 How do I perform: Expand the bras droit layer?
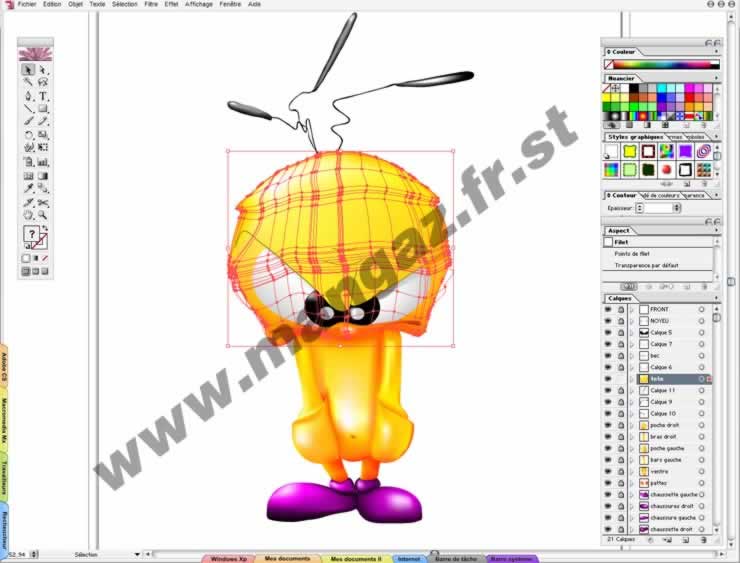[632, 437]
